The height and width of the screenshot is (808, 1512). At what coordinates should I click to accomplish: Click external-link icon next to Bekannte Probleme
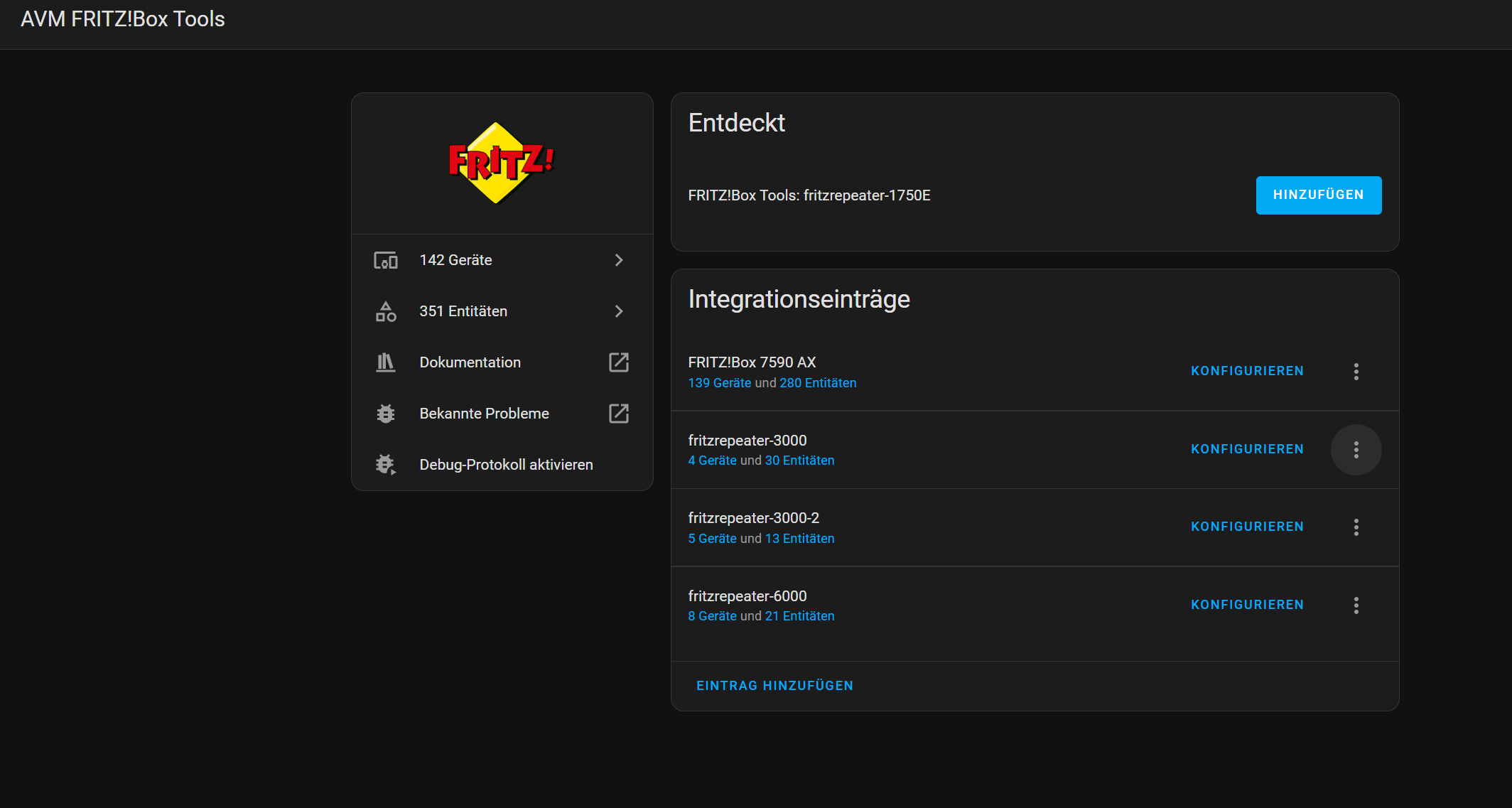(x=619, y=414)
